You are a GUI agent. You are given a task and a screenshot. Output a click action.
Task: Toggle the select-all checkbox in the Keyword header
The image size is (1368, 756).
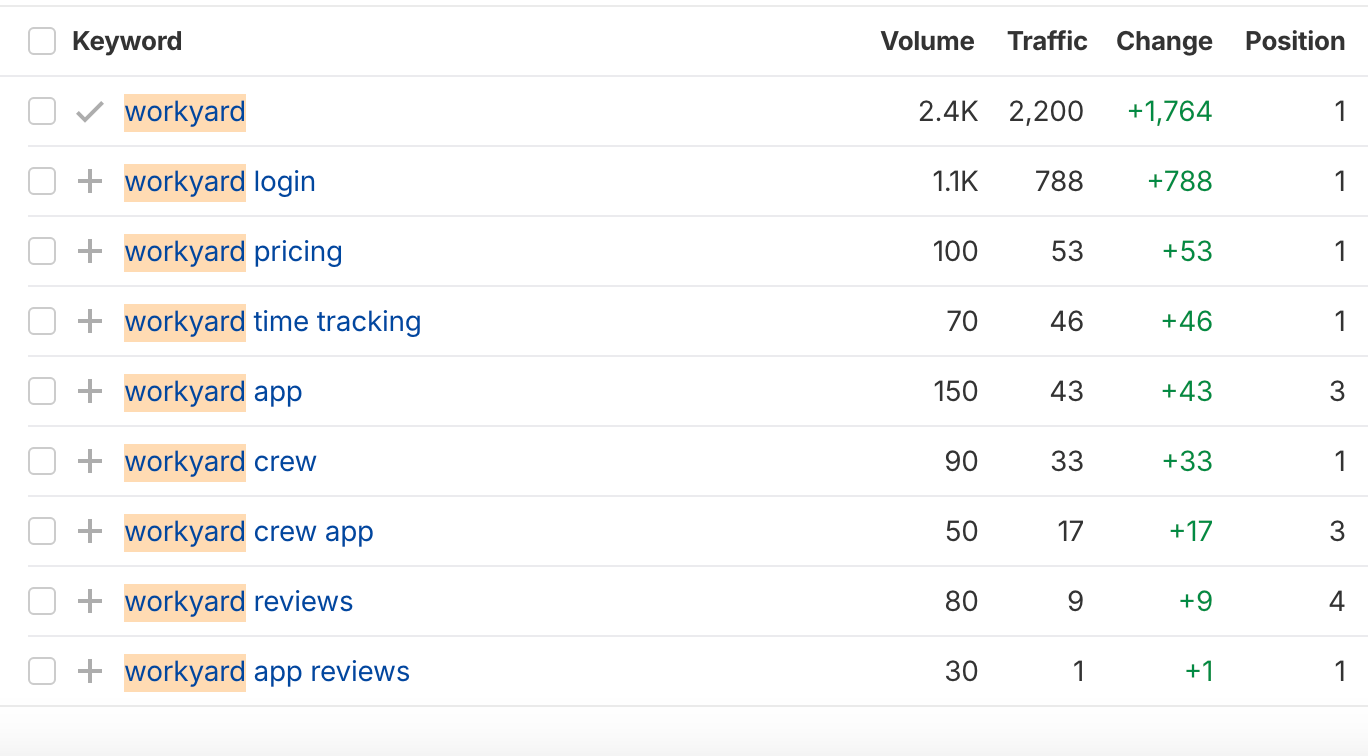point(42,42)
